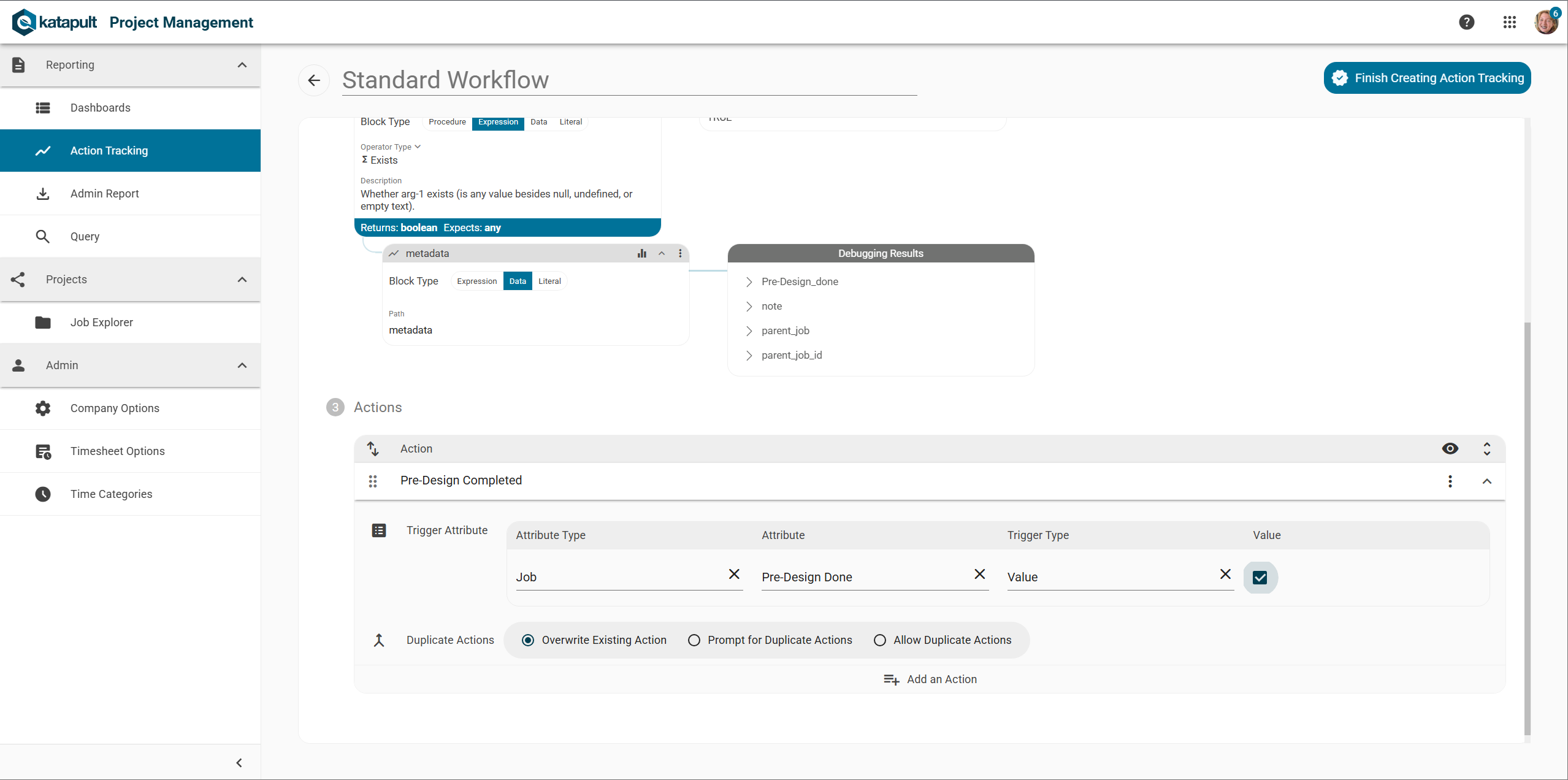Go back with the arrow button
Image resolution: width=1568 pixels, height=780 pixels.
coord(314,80)
